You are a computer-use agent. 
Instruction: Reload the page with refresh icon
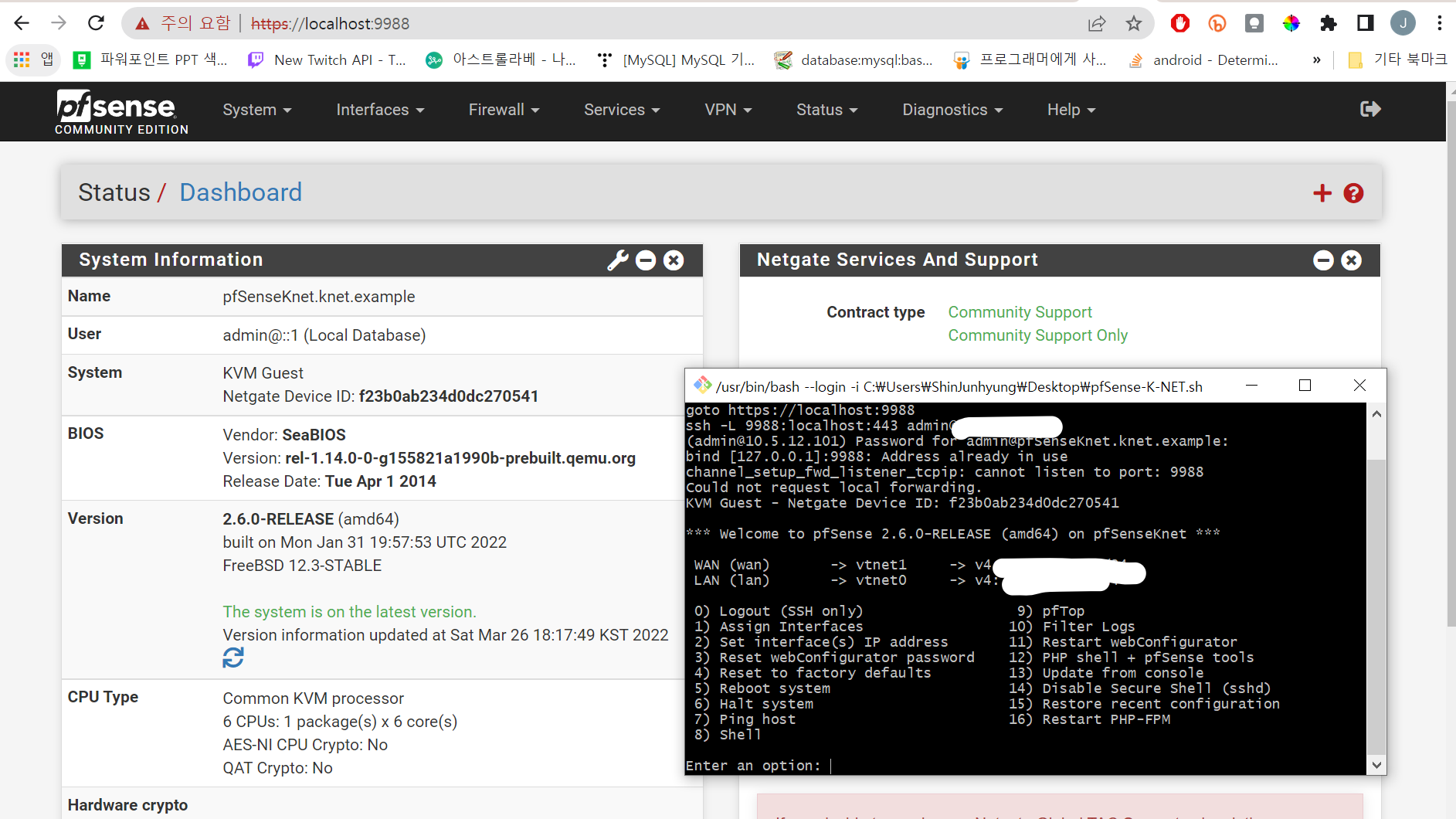96,23
